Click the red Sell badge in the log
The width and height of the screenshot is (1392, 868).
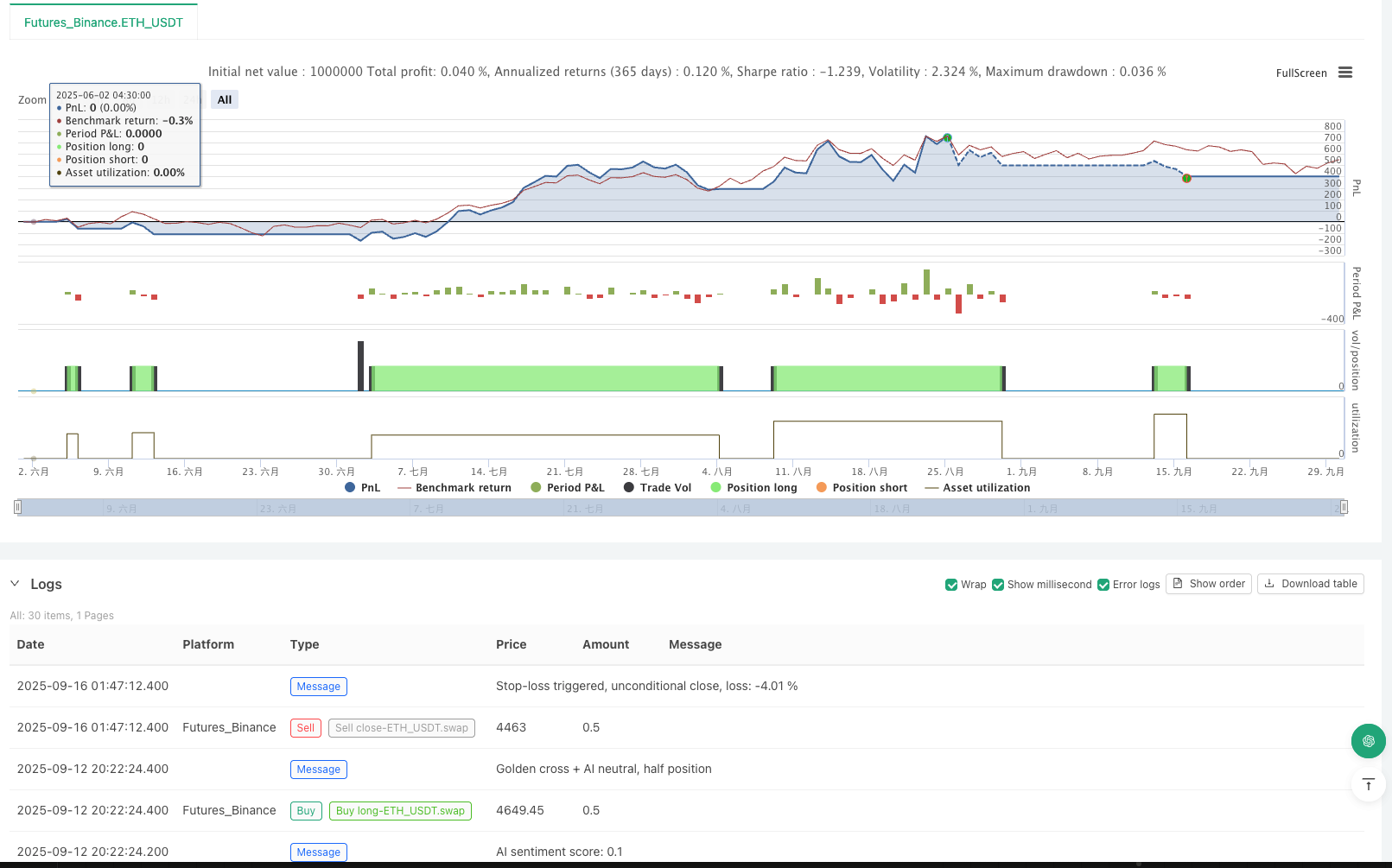pos(305,727)
